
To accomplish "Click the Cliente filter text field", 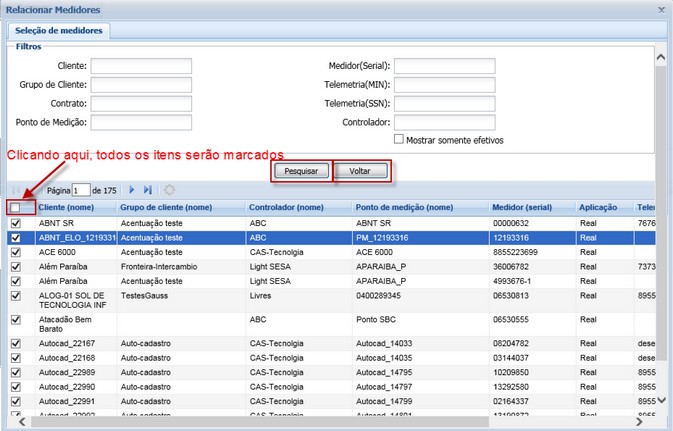I will (127, 66).
